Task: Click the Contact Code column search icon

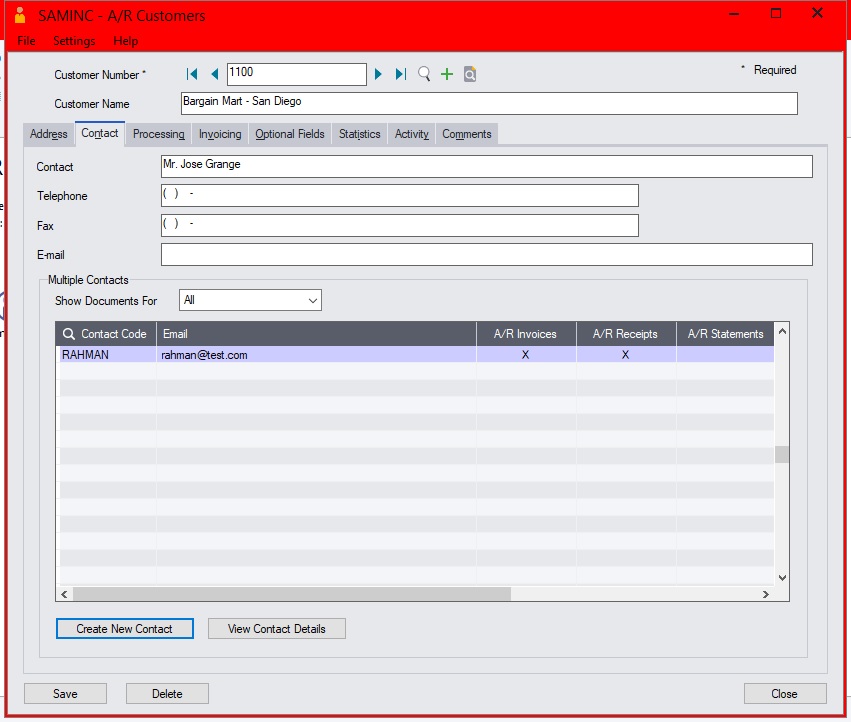Action: click(69, 334)
